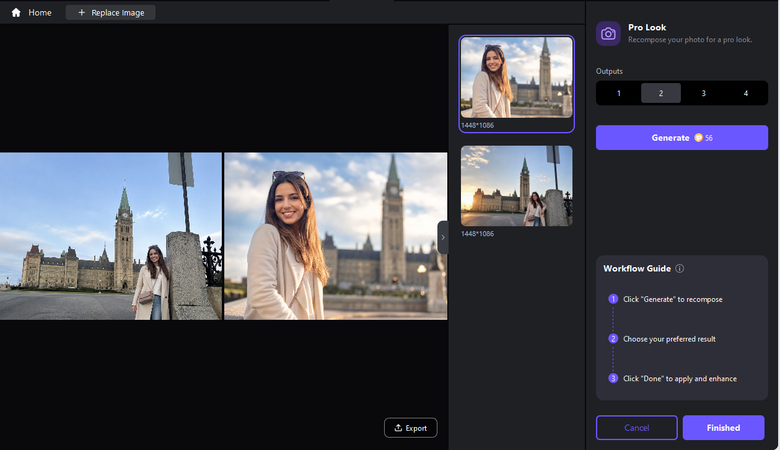Click the original photo in the comparison view
This screenshot has width=780, height=450.
point(110,236)
